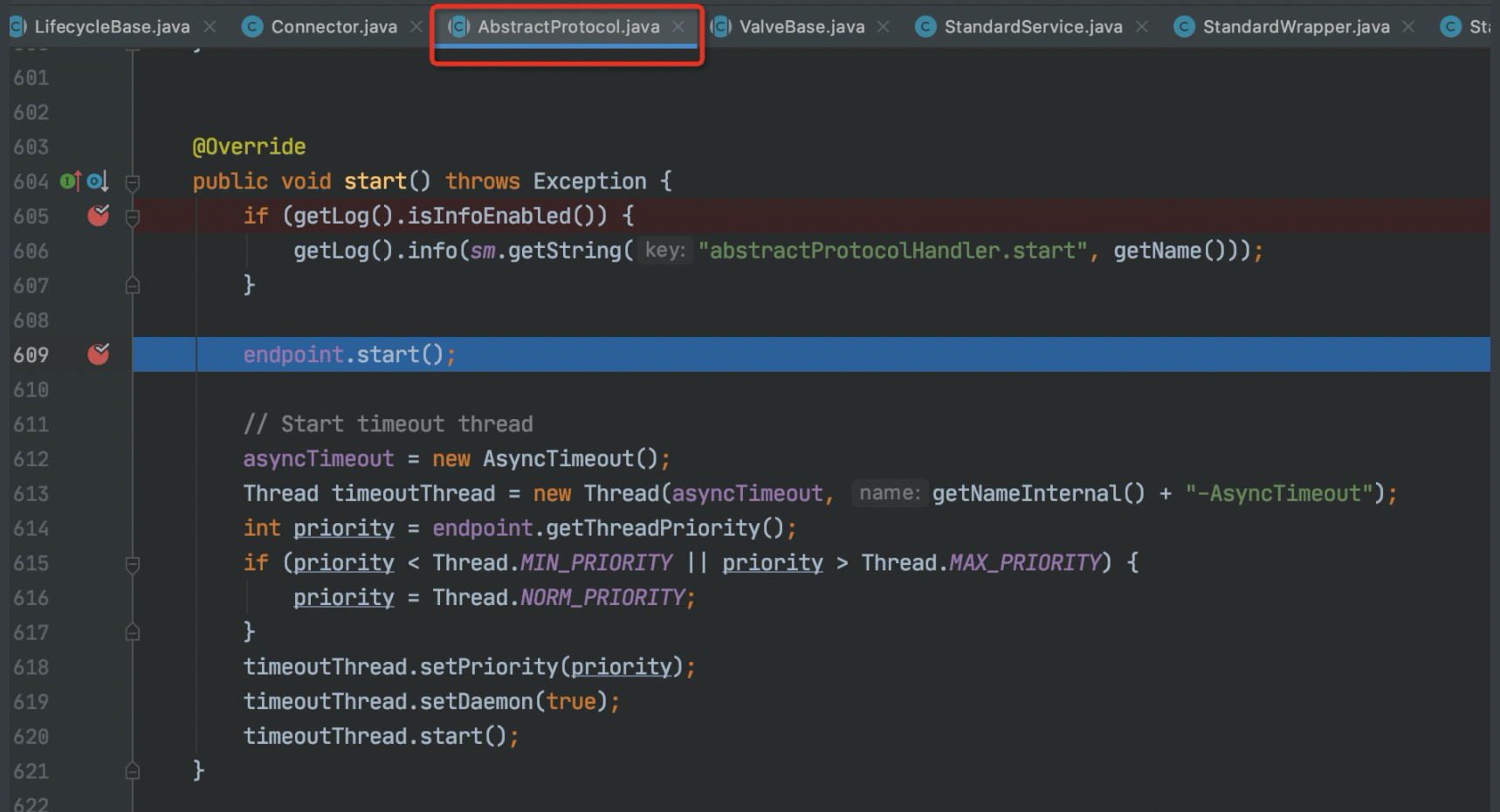Screen dimensions: 1500x812
Task: Open the StandardService.java tab
Action: pos(1033,27)
